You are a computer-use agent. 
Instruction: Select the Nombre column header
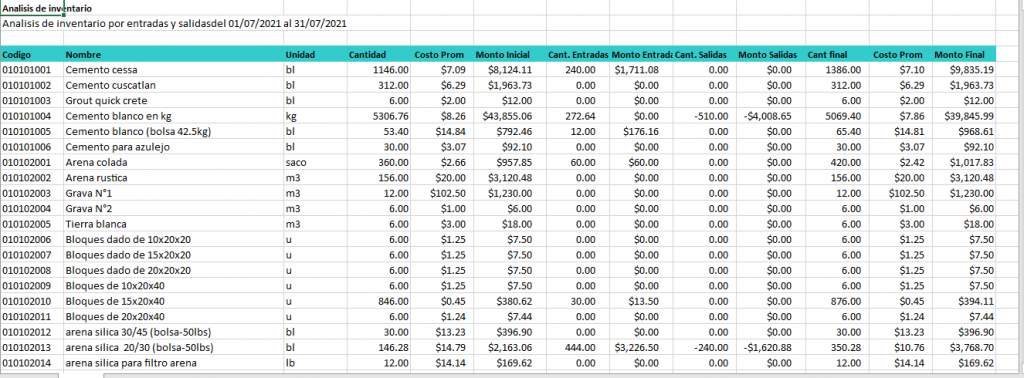tap(173, 54)
